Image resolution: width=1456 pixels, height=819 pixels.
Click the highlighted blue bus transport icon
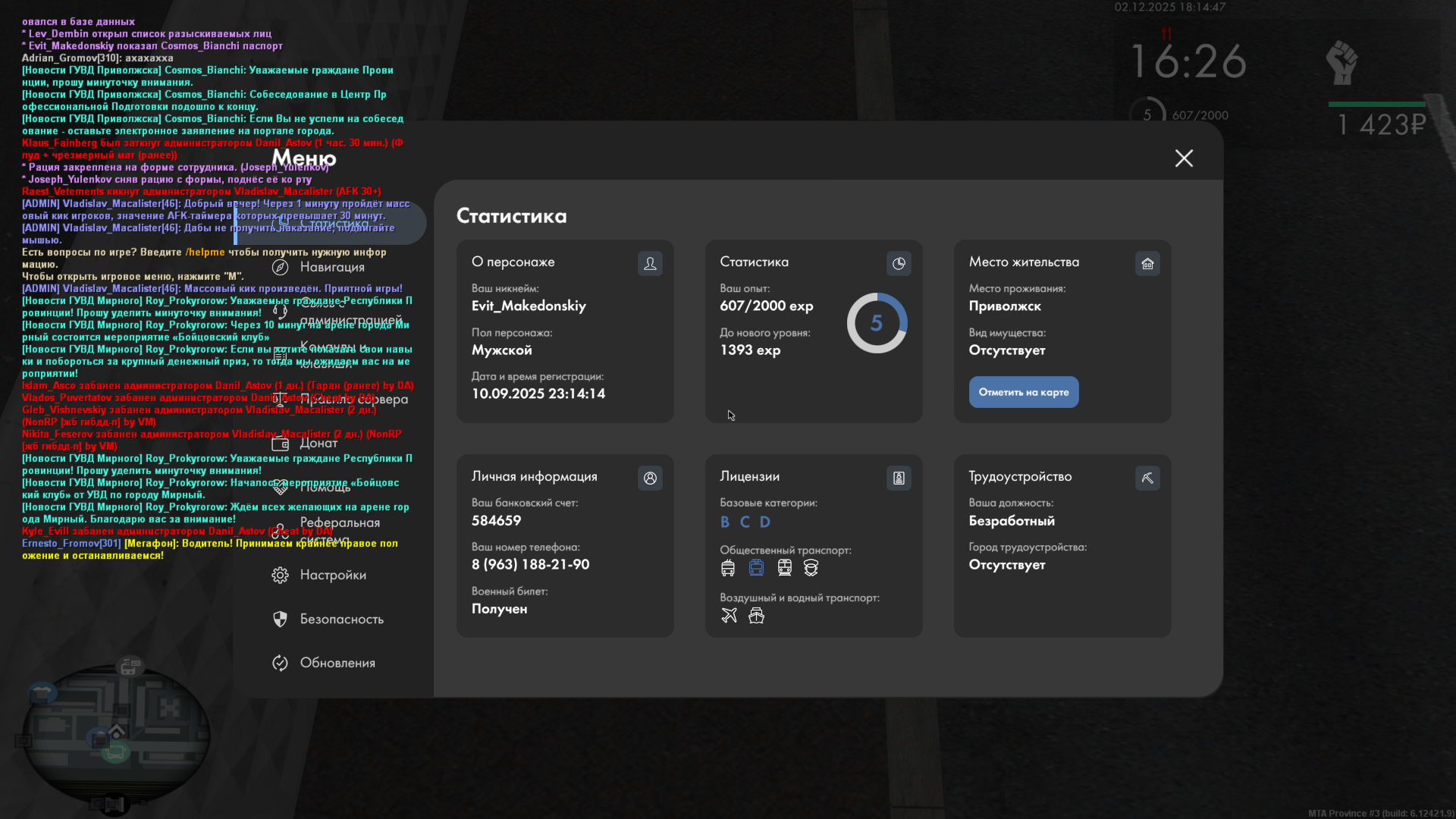[x=756, y=567]
